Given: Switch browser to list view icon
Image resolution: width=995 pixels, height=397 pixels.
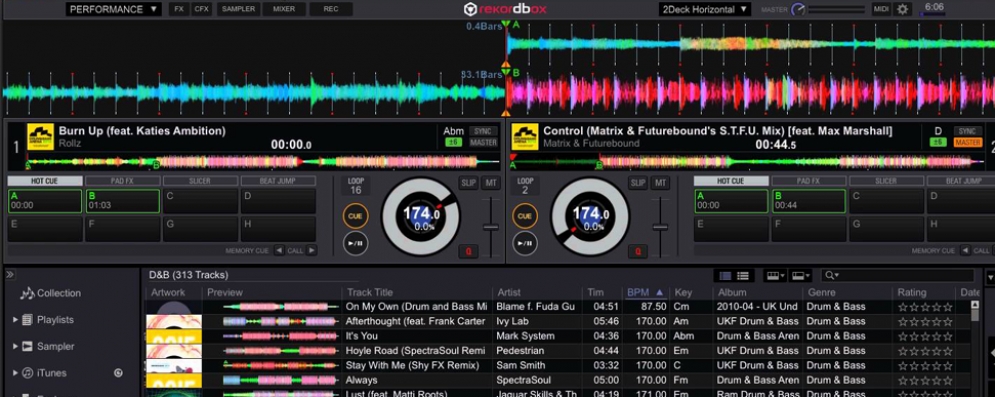Looking at the screenshot, I should (x=742, y=276).
